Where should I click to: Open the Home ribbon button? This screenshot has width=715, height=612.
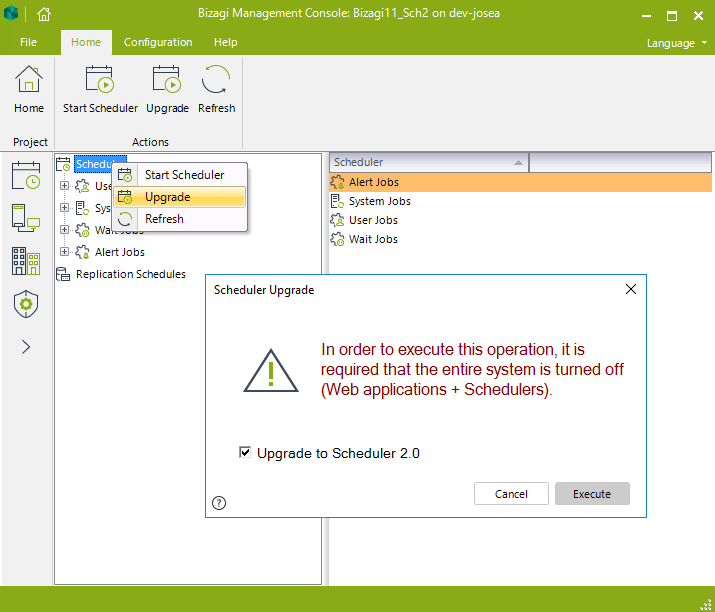29,89
